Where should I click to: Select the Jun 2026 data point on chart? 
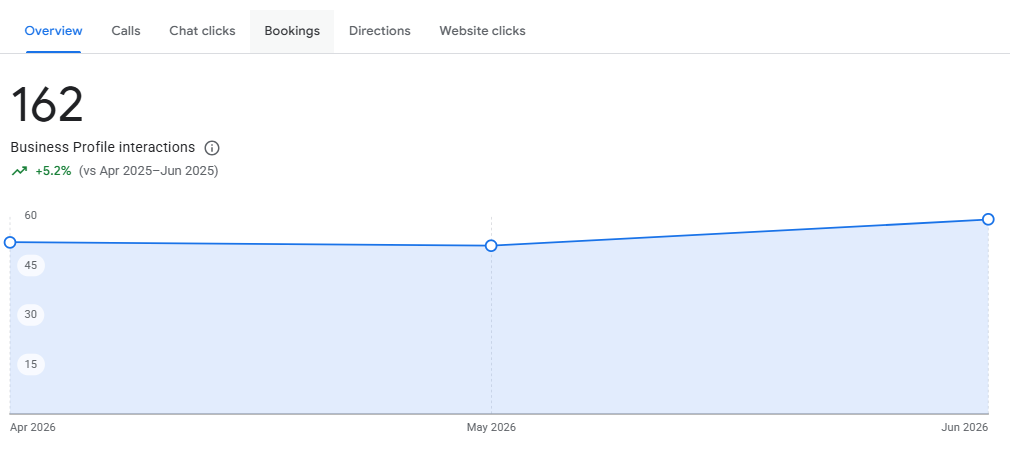pyautogui.click(x=988, y=219)
